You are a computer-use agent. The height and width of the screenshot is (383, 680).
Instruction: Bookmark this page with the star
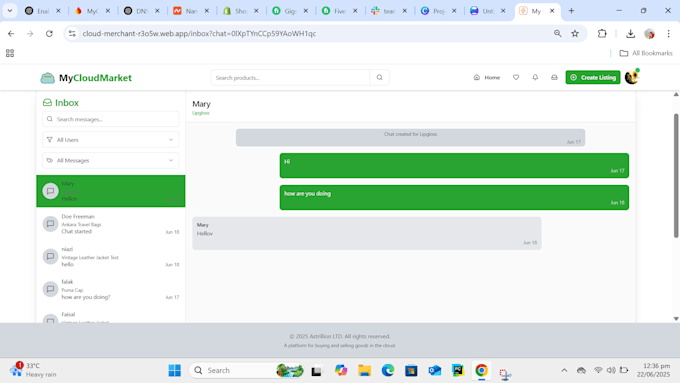(575, 33)
